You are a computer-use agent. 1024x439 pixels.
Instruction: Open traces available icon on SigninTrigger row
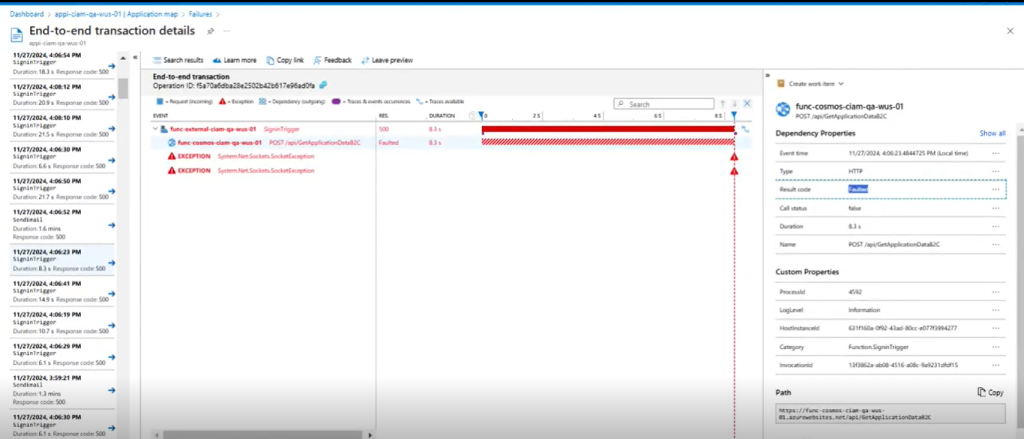pyautogui.click(x=744, y=129)
